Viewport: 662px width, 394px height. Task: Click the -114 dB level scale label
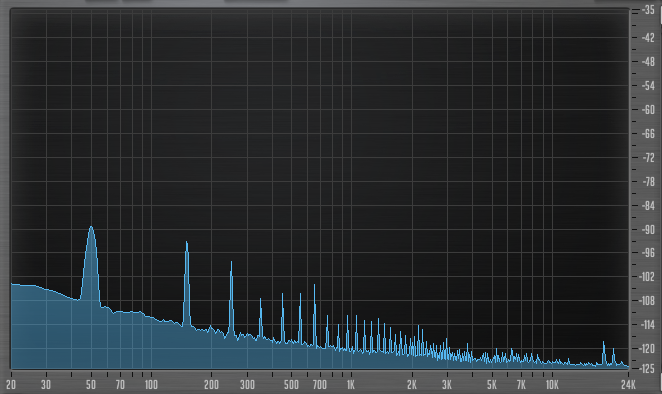648,325
